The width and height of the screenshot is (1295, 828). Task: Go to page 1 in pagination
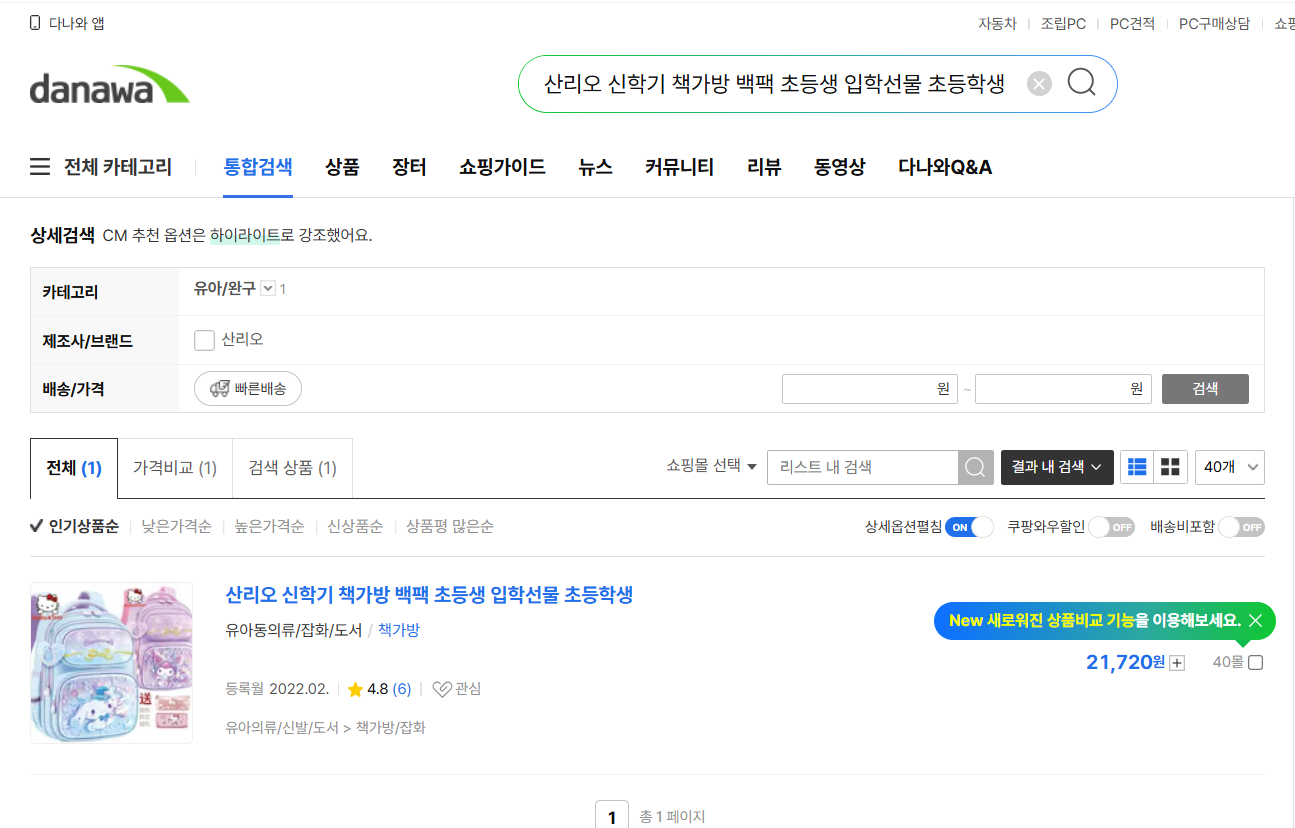(x=612, y=817)
